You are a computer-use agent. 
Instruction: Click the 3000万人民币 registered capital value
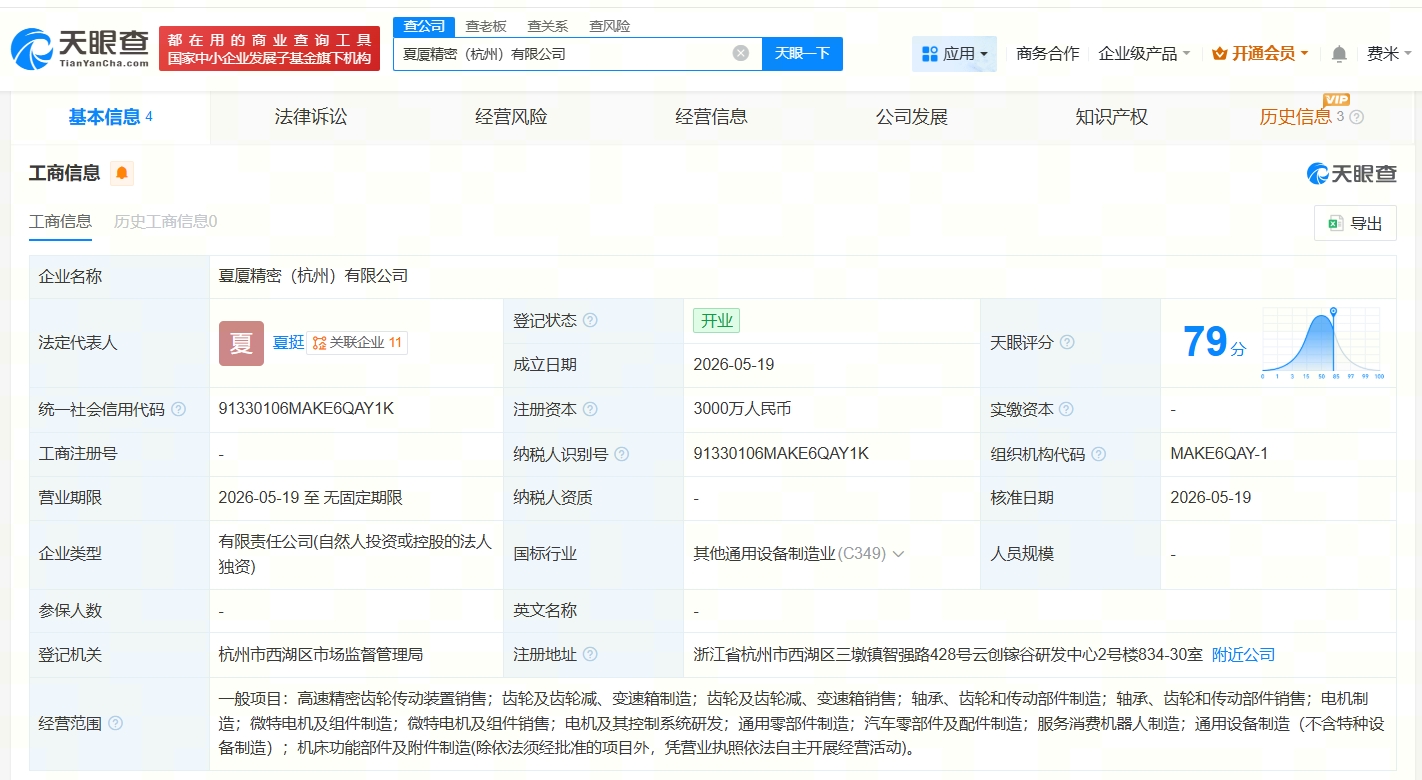tap(742, 410)
